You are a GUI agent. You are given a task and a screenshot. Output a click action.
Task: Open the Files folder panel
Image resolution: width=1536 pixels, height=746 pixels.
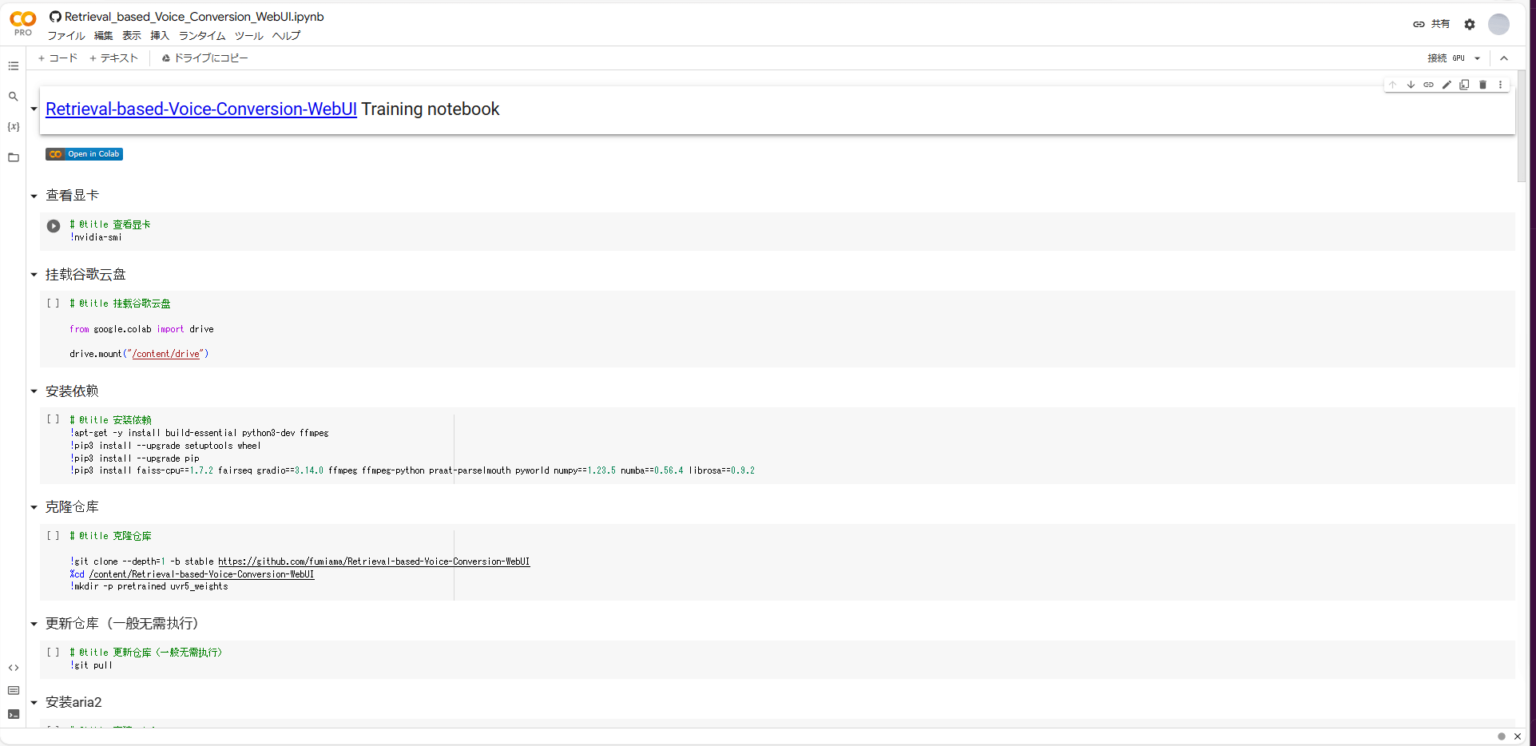pos(13,157)
